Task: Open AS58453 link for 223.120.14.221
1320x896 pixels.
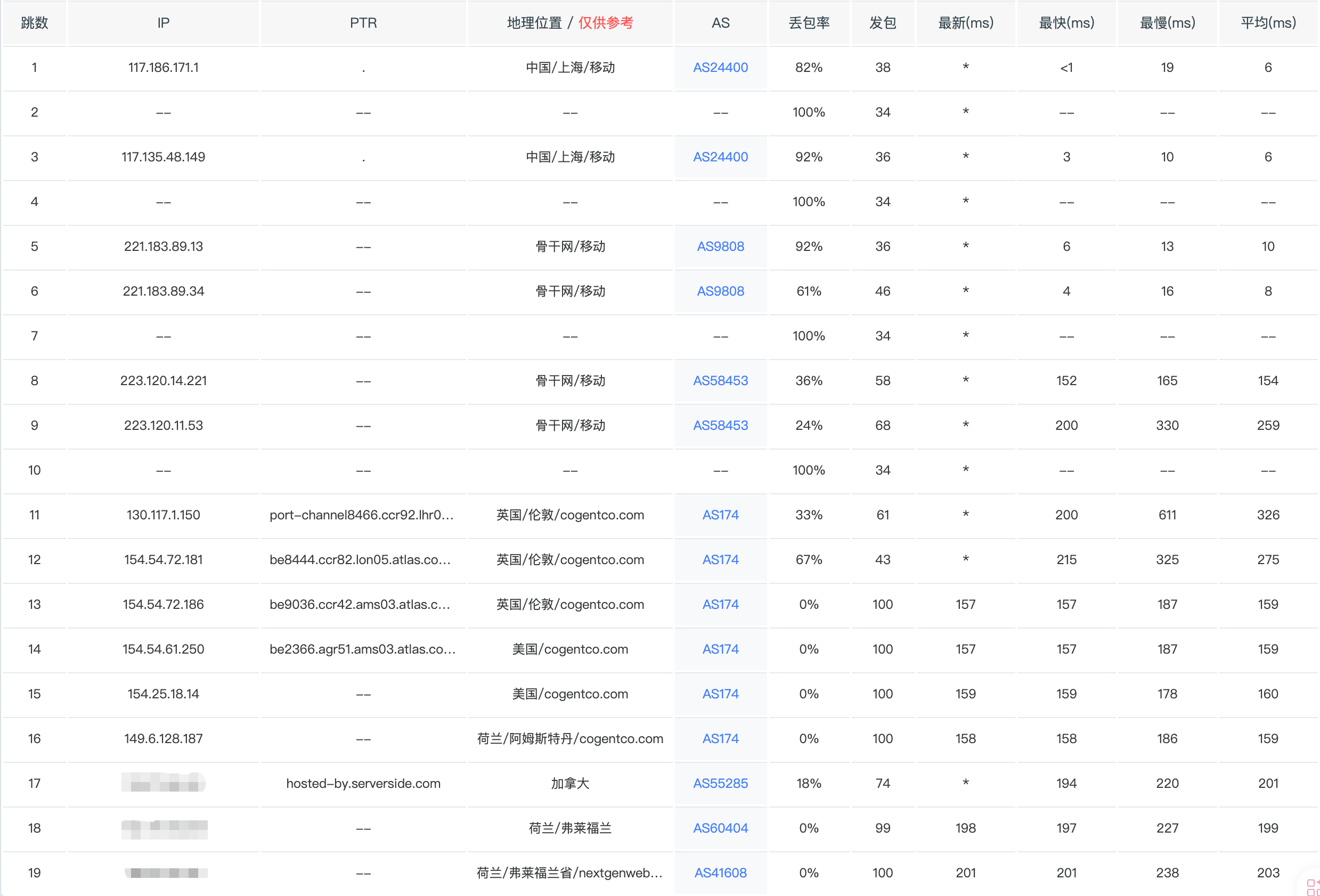Action: point(720,381)
